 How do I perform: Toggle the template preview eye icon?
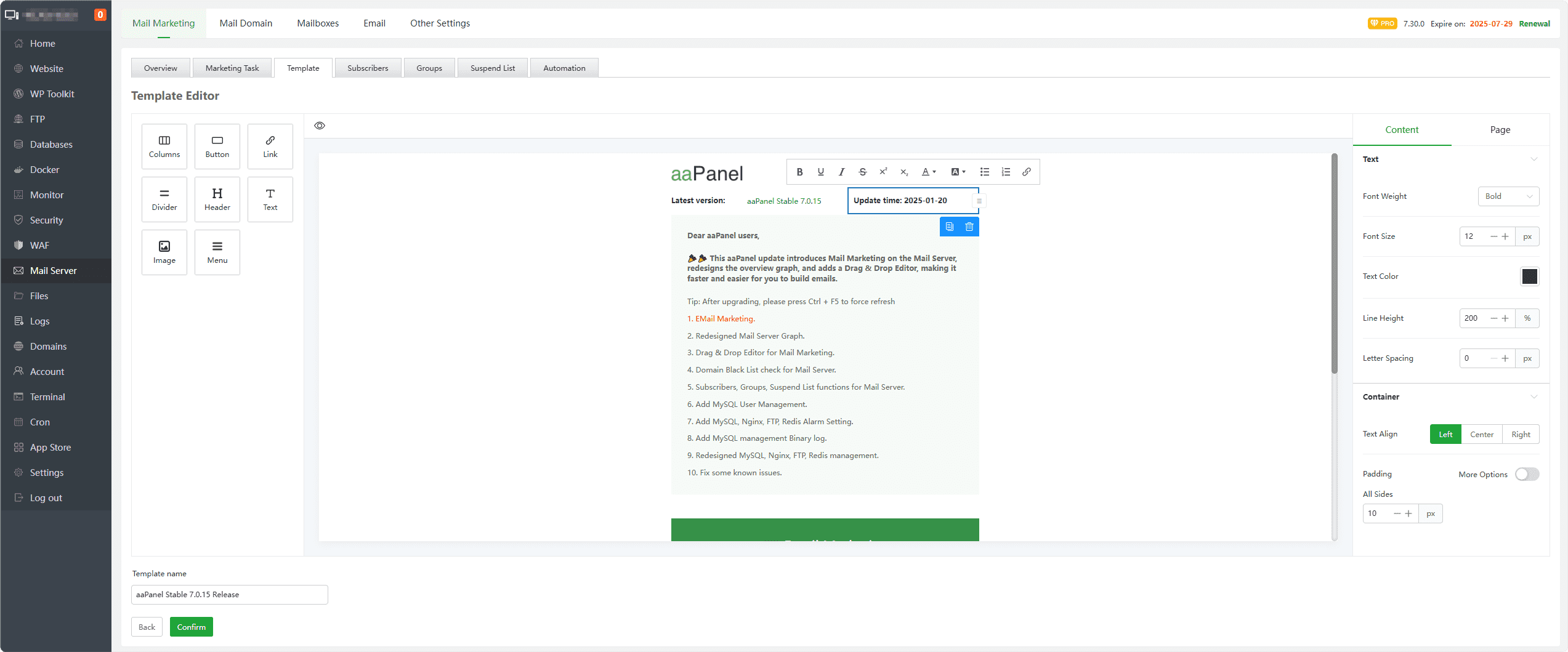pos(320,126)
